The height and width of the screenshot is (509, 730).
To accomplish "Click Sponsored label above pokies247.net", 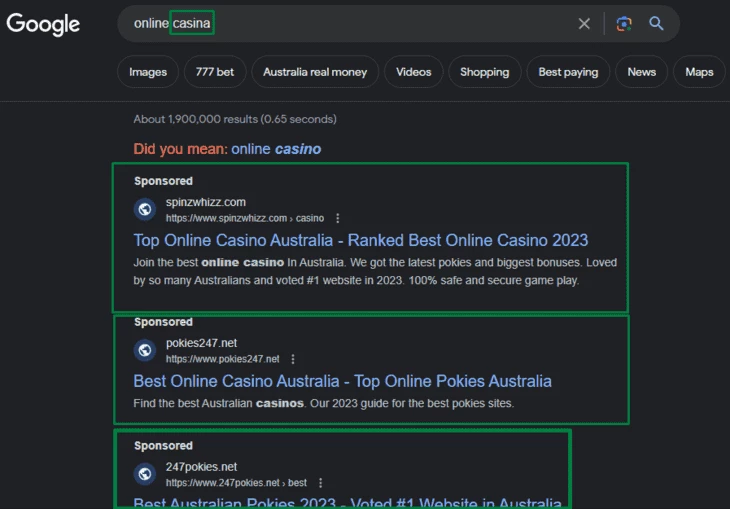I will point(163,322).
